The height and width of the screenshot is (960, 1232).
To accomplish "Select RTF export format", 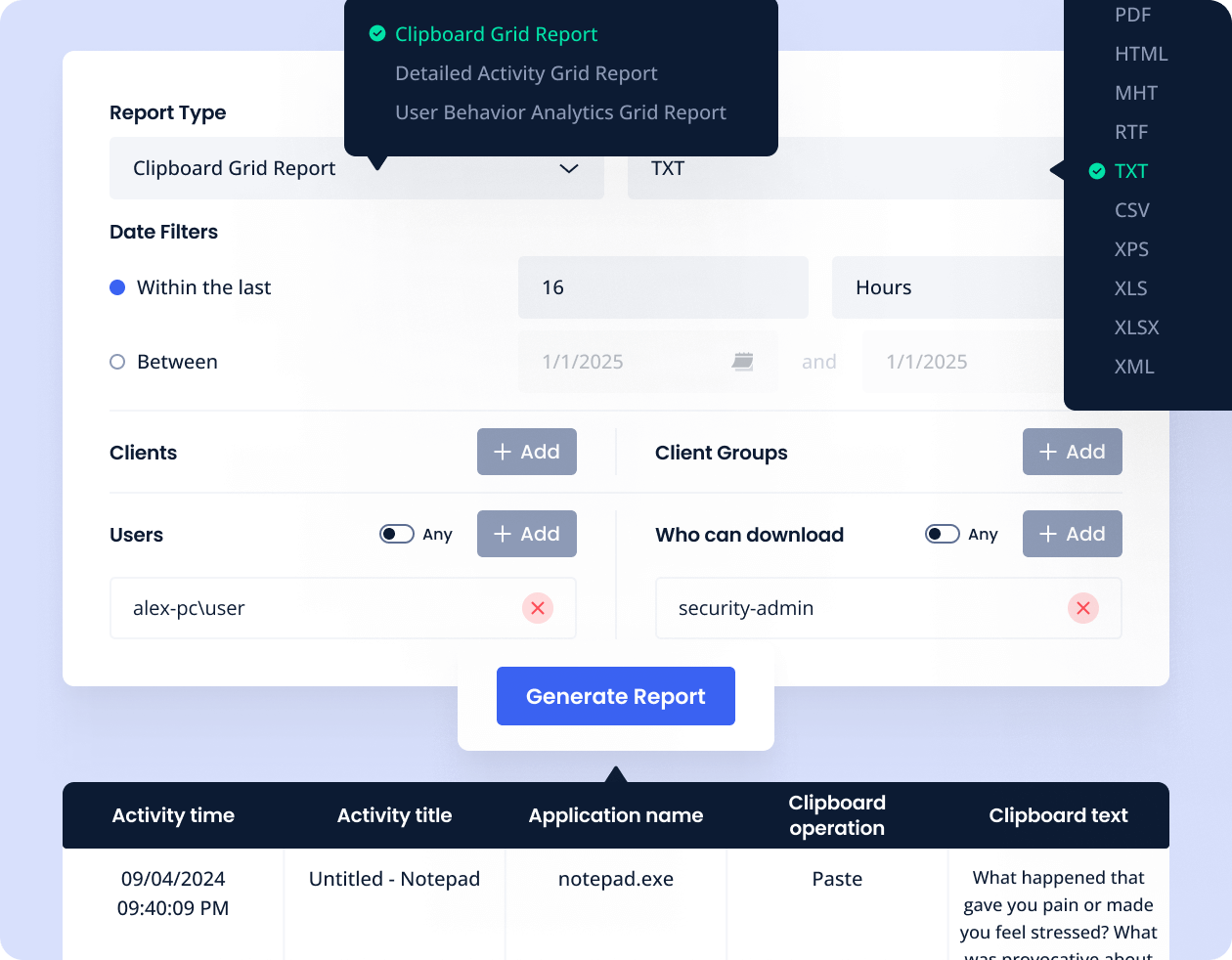I will pos(1131,132).
